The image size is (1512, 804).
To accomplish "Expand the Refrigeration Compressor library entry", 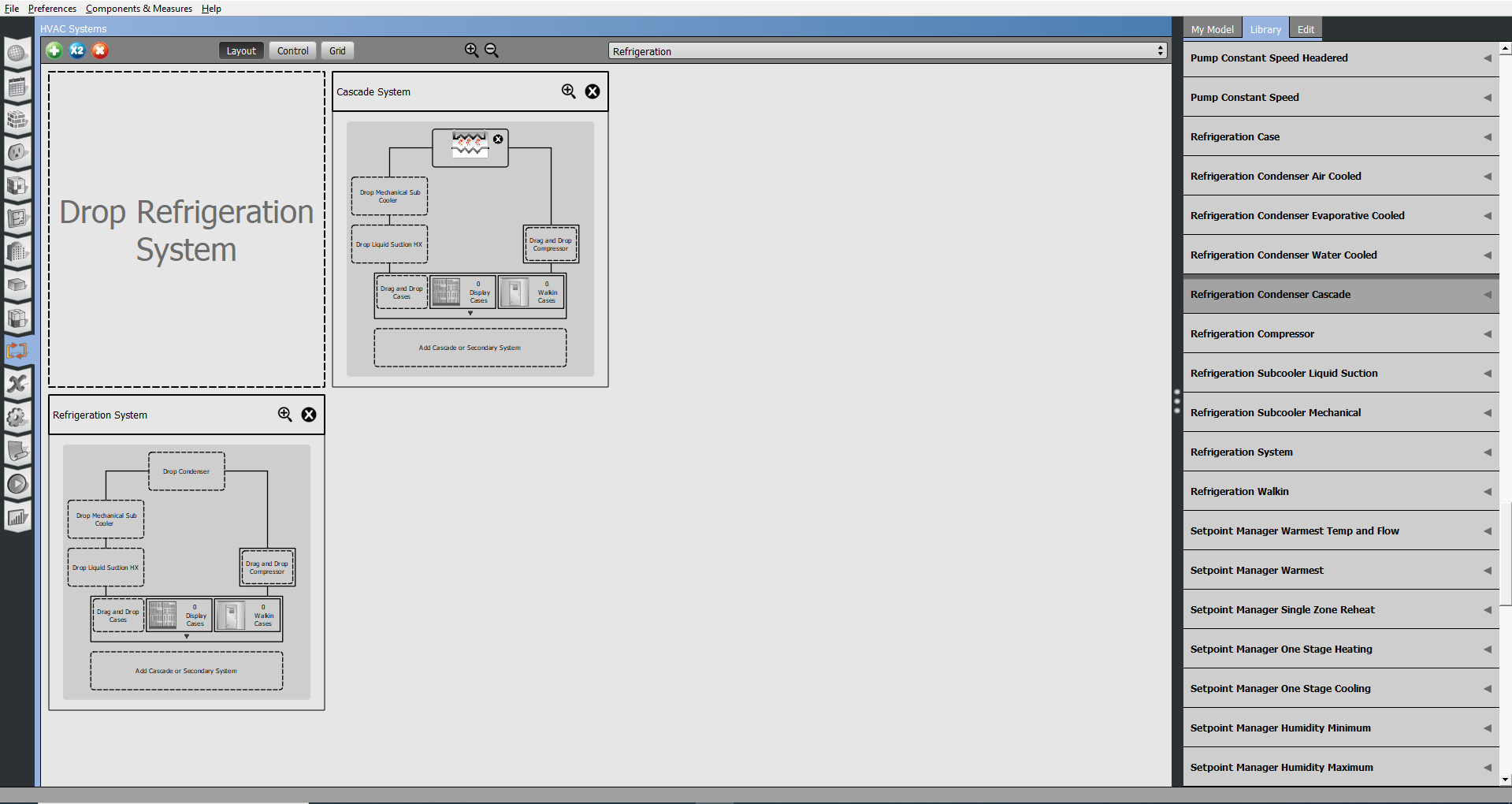I will 1488,333.
